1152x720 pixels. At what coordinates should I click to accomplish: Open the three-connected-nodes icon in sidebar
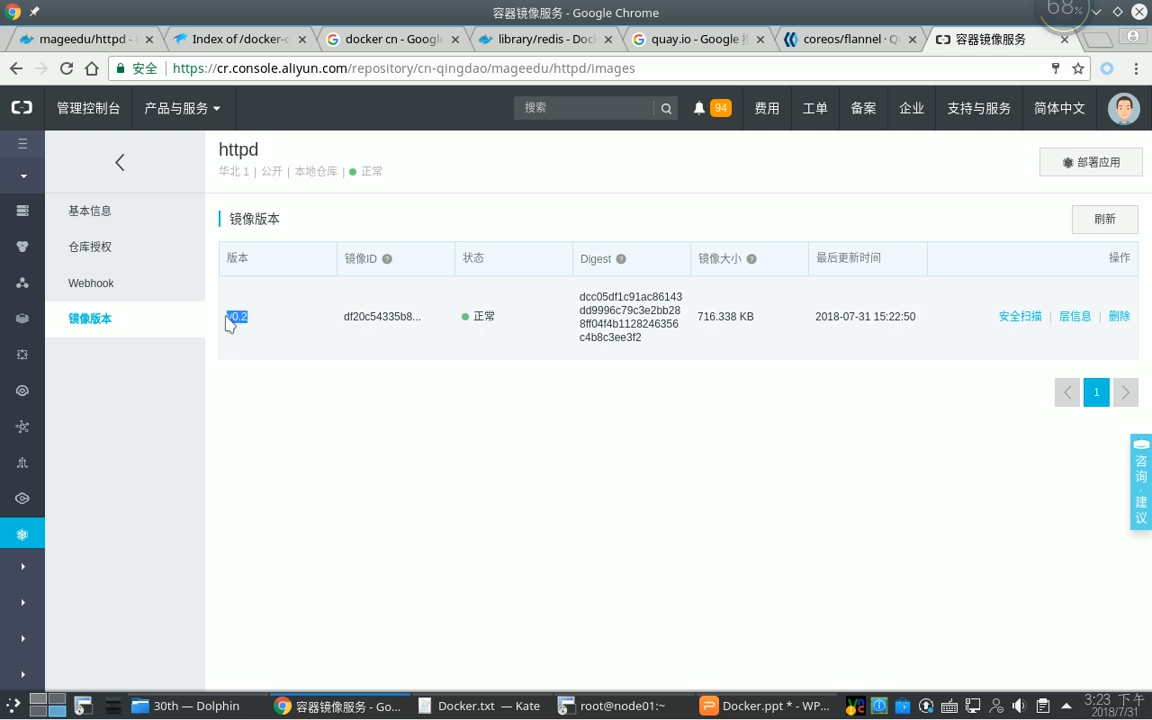[x=23, y=283]
